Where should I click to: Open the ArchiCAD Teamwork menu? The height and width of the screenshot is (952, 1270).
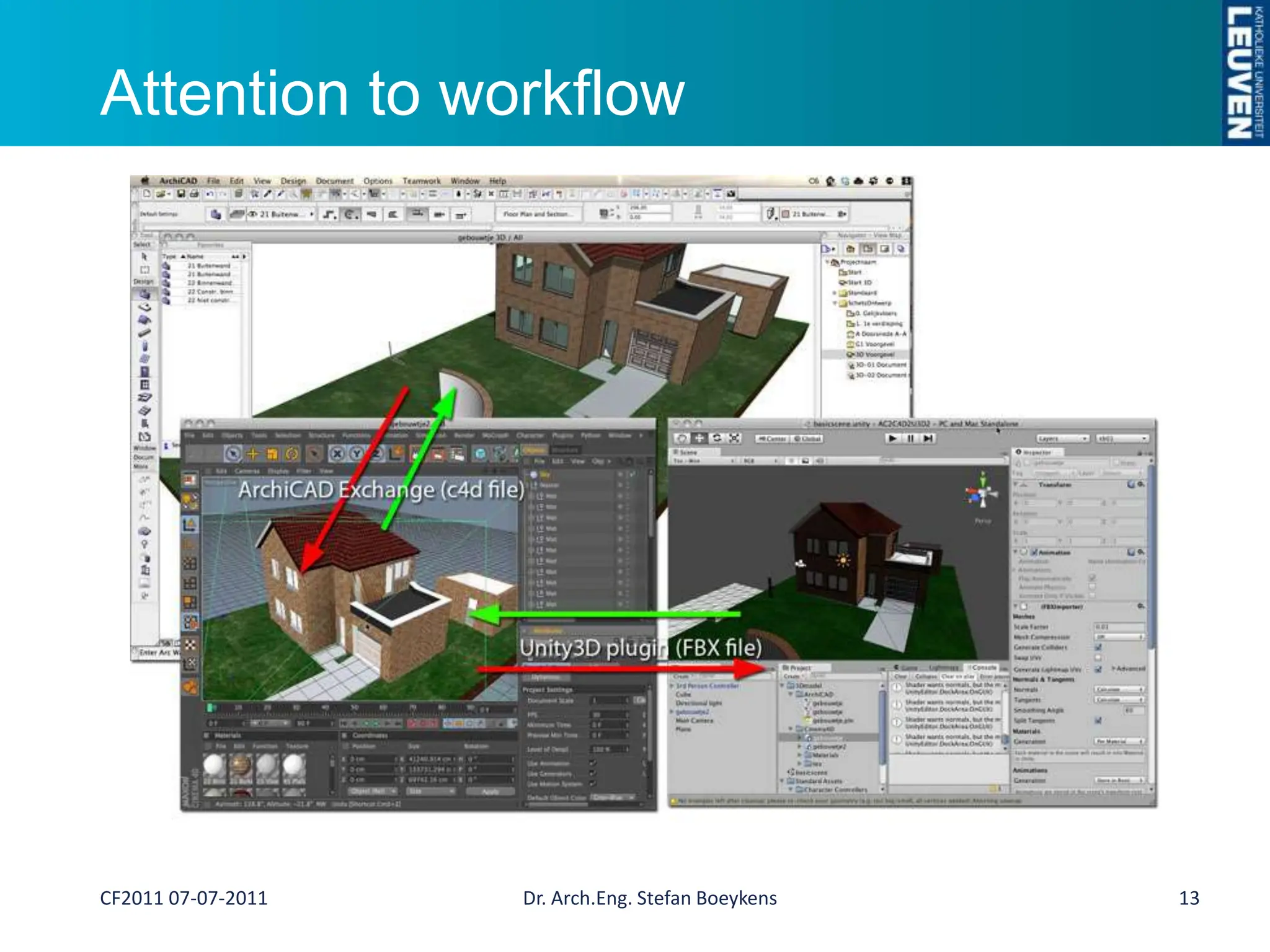pyautogui.click(x=421, y=181)
